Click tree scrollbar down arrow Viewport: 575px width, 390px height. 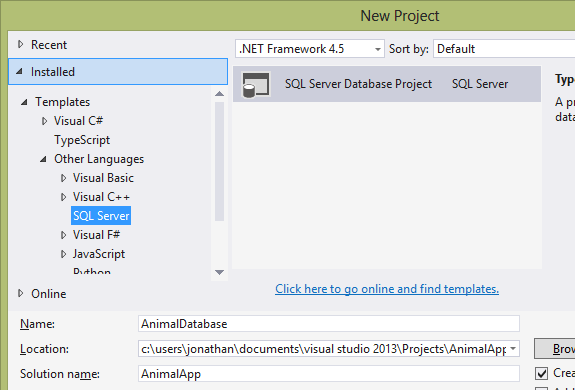[x=219, y=272]
